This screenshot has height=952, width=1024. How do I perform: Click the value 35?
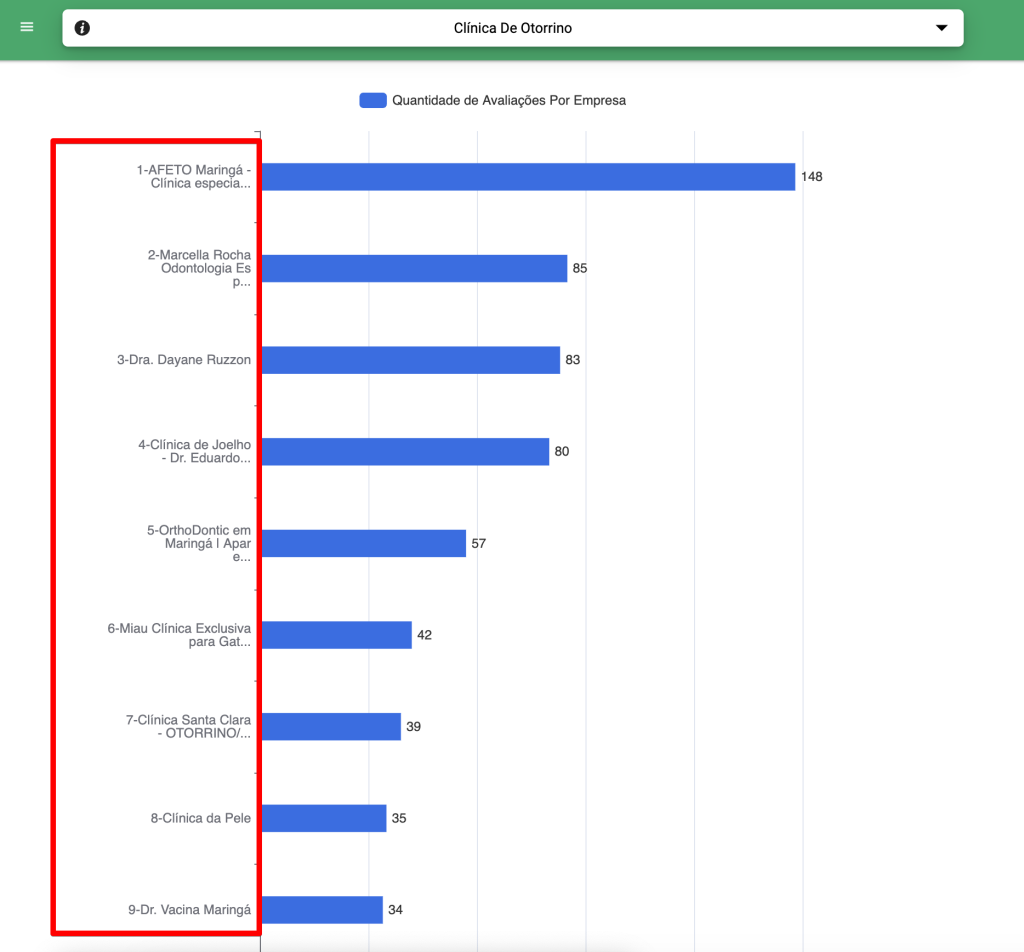click(399, 818)
